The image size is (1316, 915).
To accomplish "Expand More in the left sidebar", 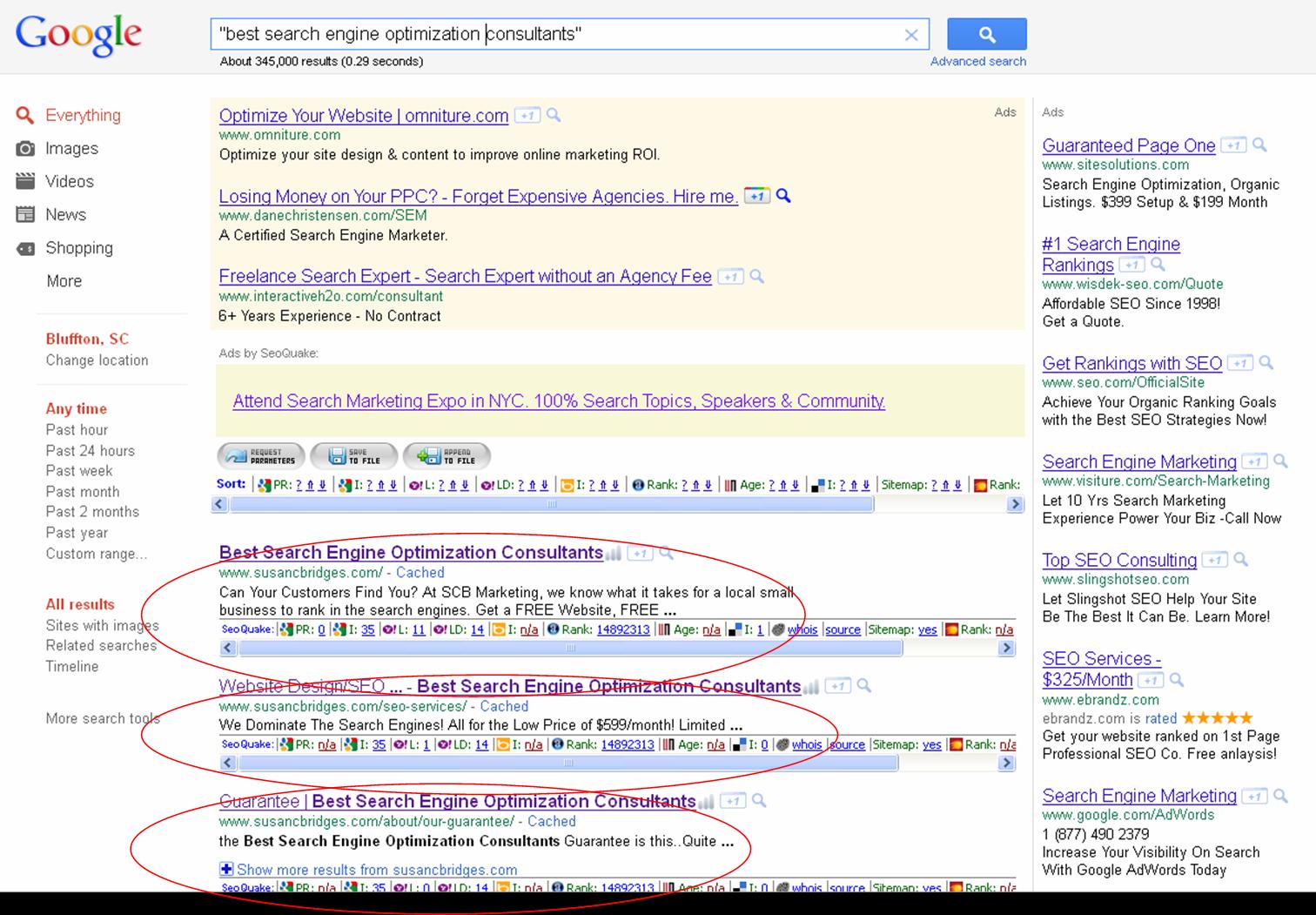I will click(64, 281).
